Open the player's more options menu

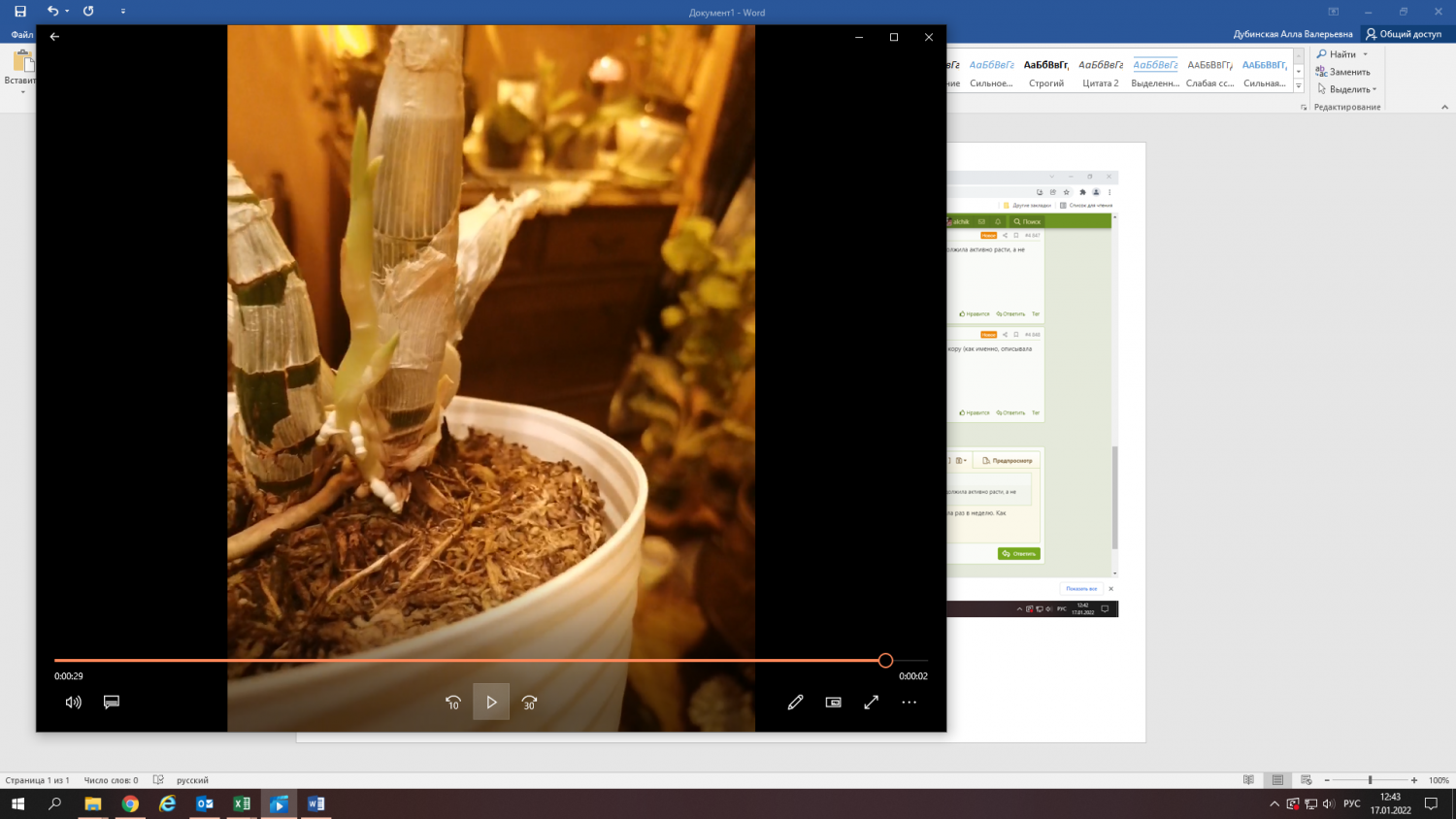(909, 702)
